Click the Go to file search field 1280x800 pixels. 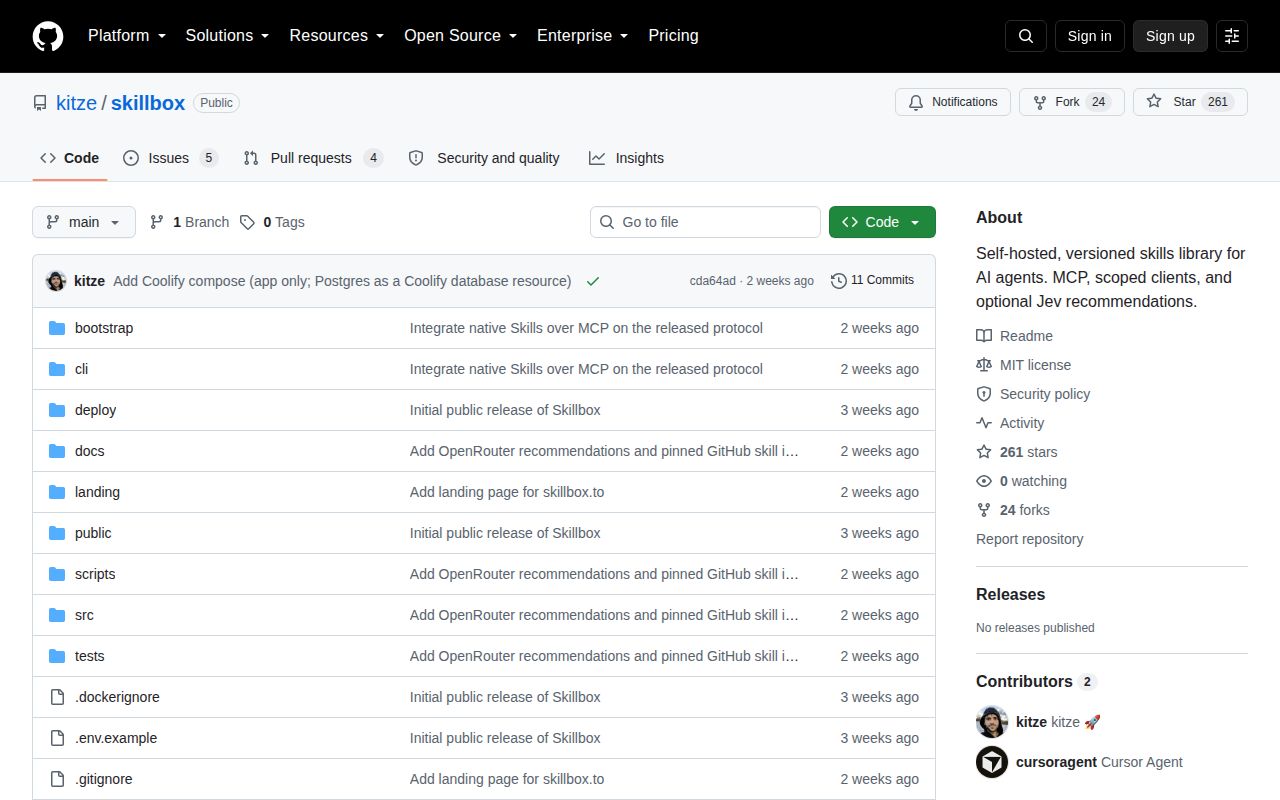pyautogui.click(x=705, y=222)
